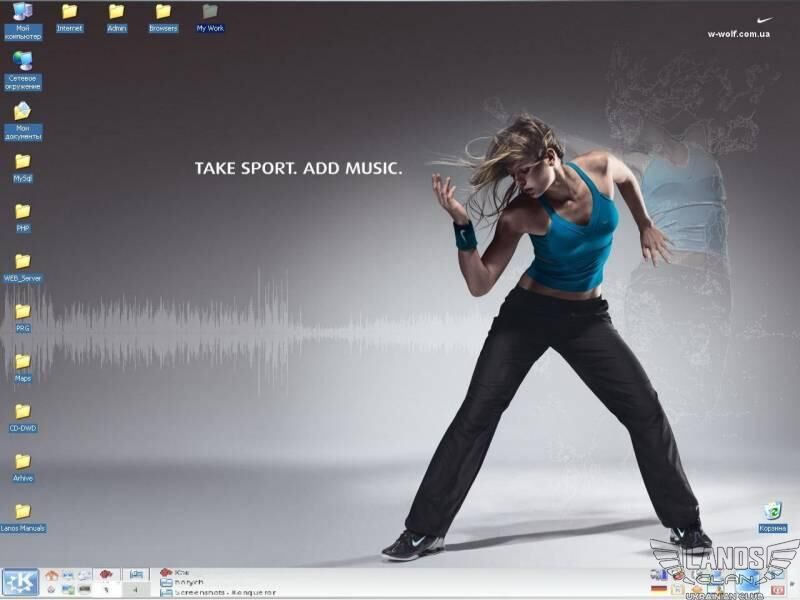This screenshot has width=800, height=600.
Task: Open the Arhive folder
Action: [x=22, y=462]
